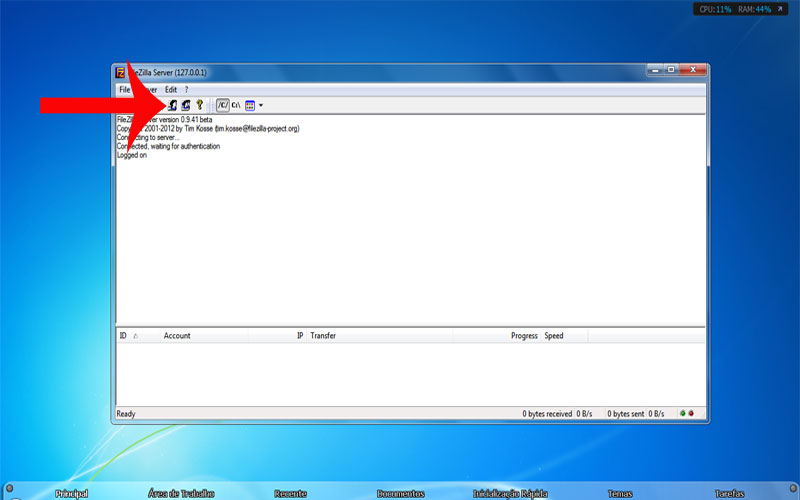Click 0 B/s beside bytes sent
Viewport: 800px width, 500px height.
(x=656, y=414)
